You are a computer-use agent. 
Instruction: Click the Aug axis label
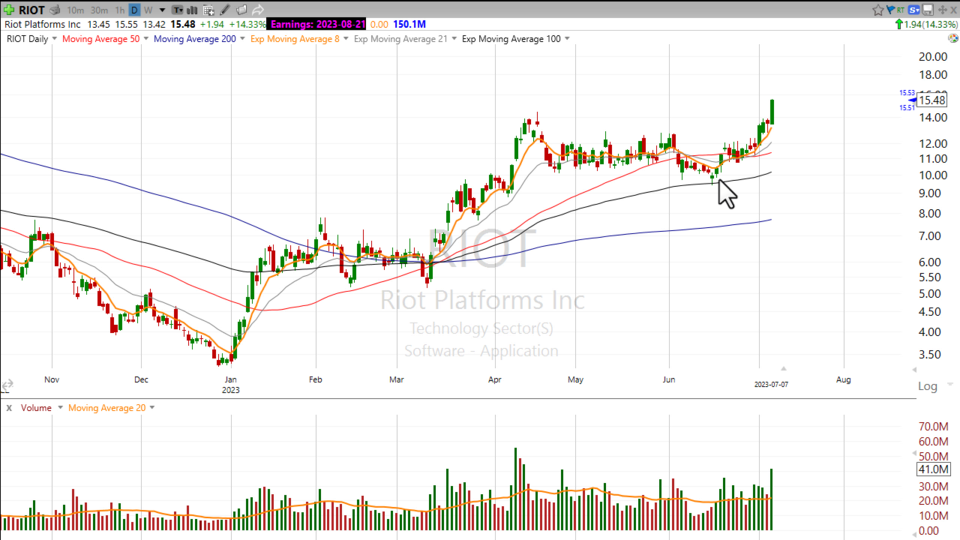[844, 380]
